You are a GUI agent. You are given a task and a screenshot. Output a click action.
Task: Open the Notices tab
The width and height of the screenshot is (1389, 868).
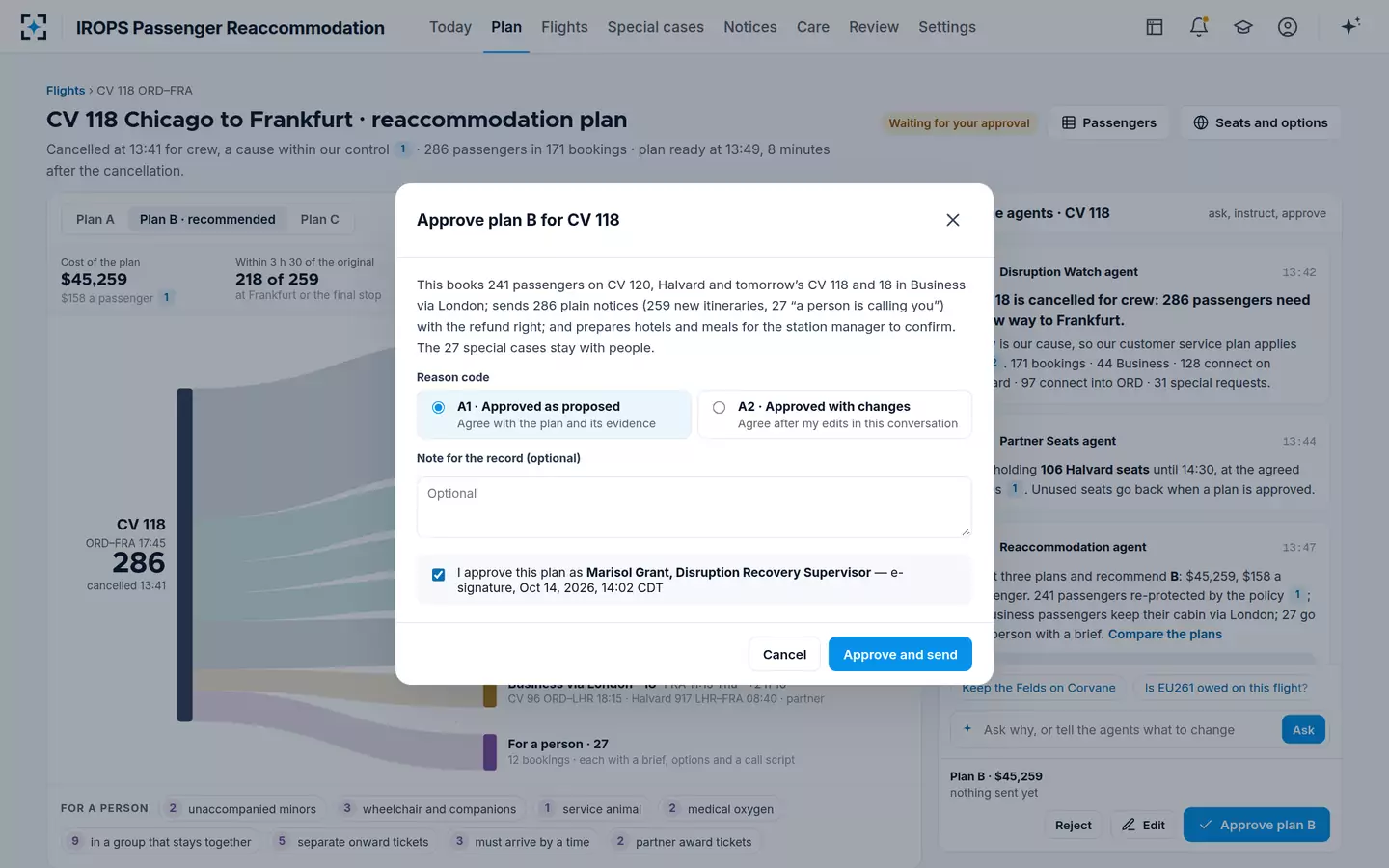[750, 27]
